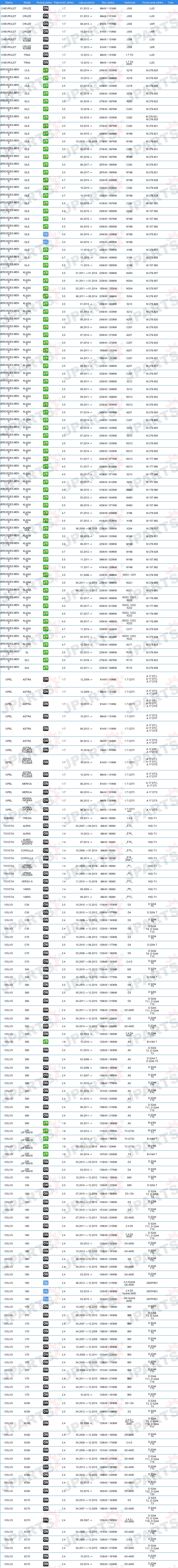This screenshot has width=178, height=1568.
Task: Click engine power cell in SUBARU TREZIA row
Action: click(x=108, y=818)
